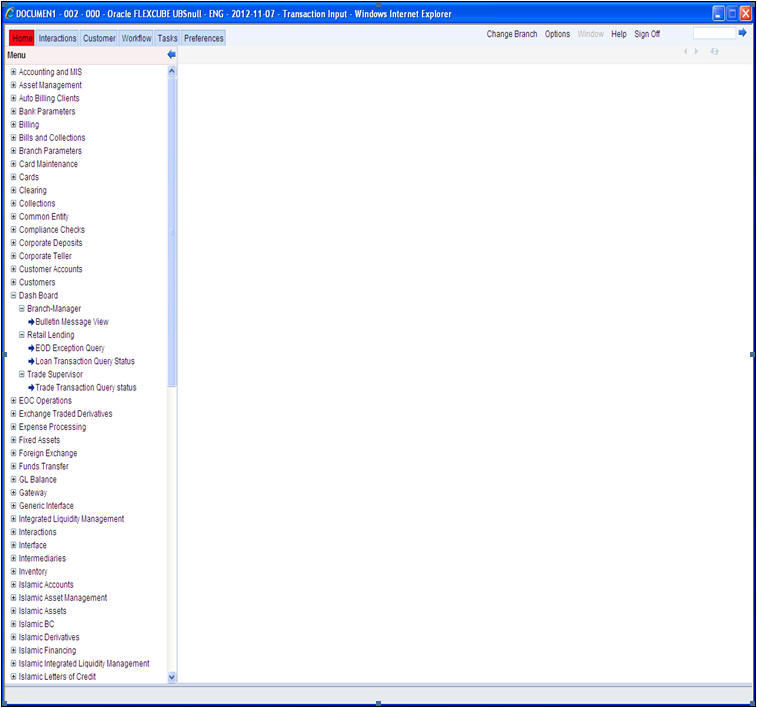Collapse the Dash Board node
The height and width of the screenshot is (708, 757).
pos(14,295)
